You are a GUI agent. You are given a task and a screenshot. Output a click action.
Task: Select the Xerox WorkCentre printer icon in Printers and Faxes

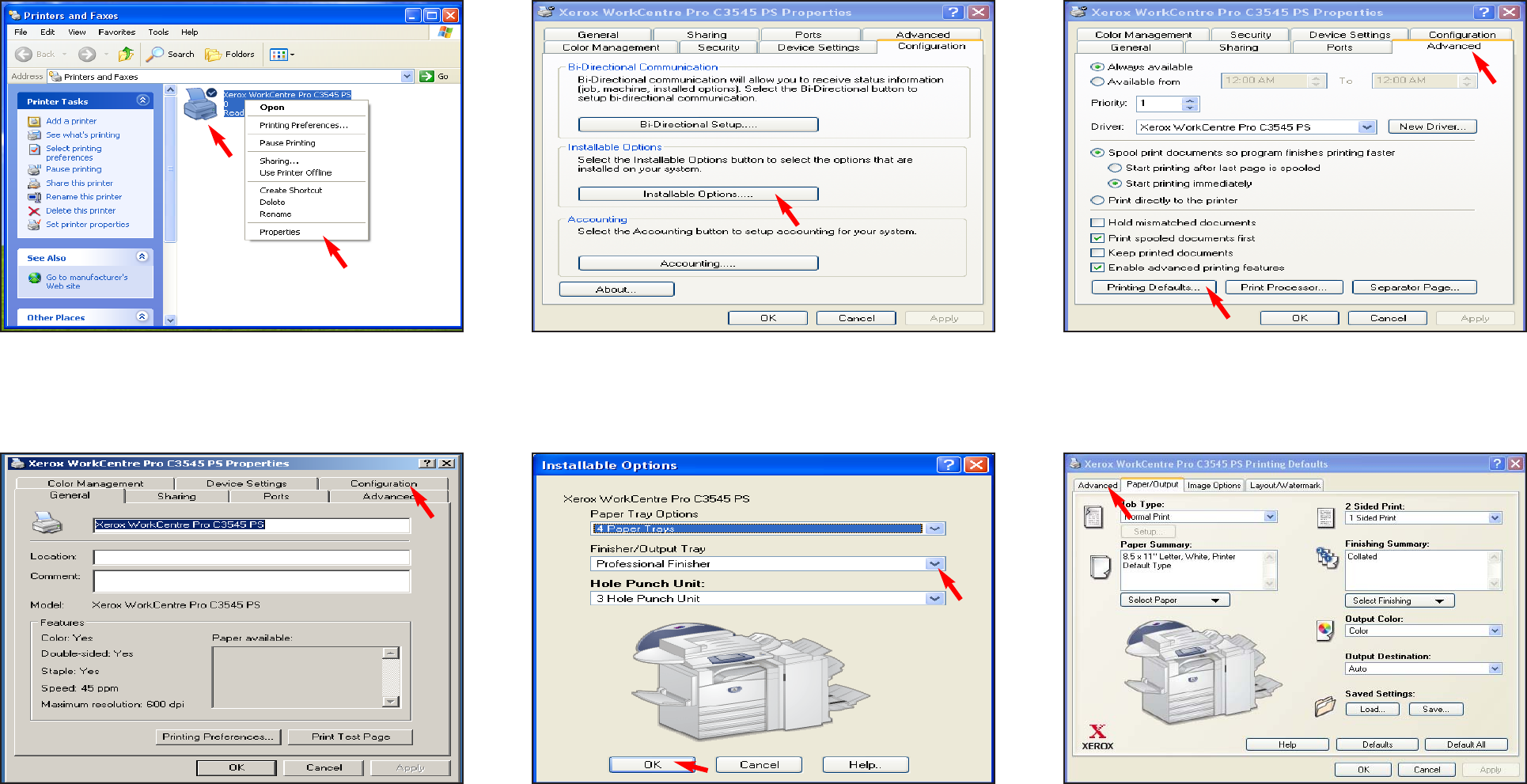200,104
